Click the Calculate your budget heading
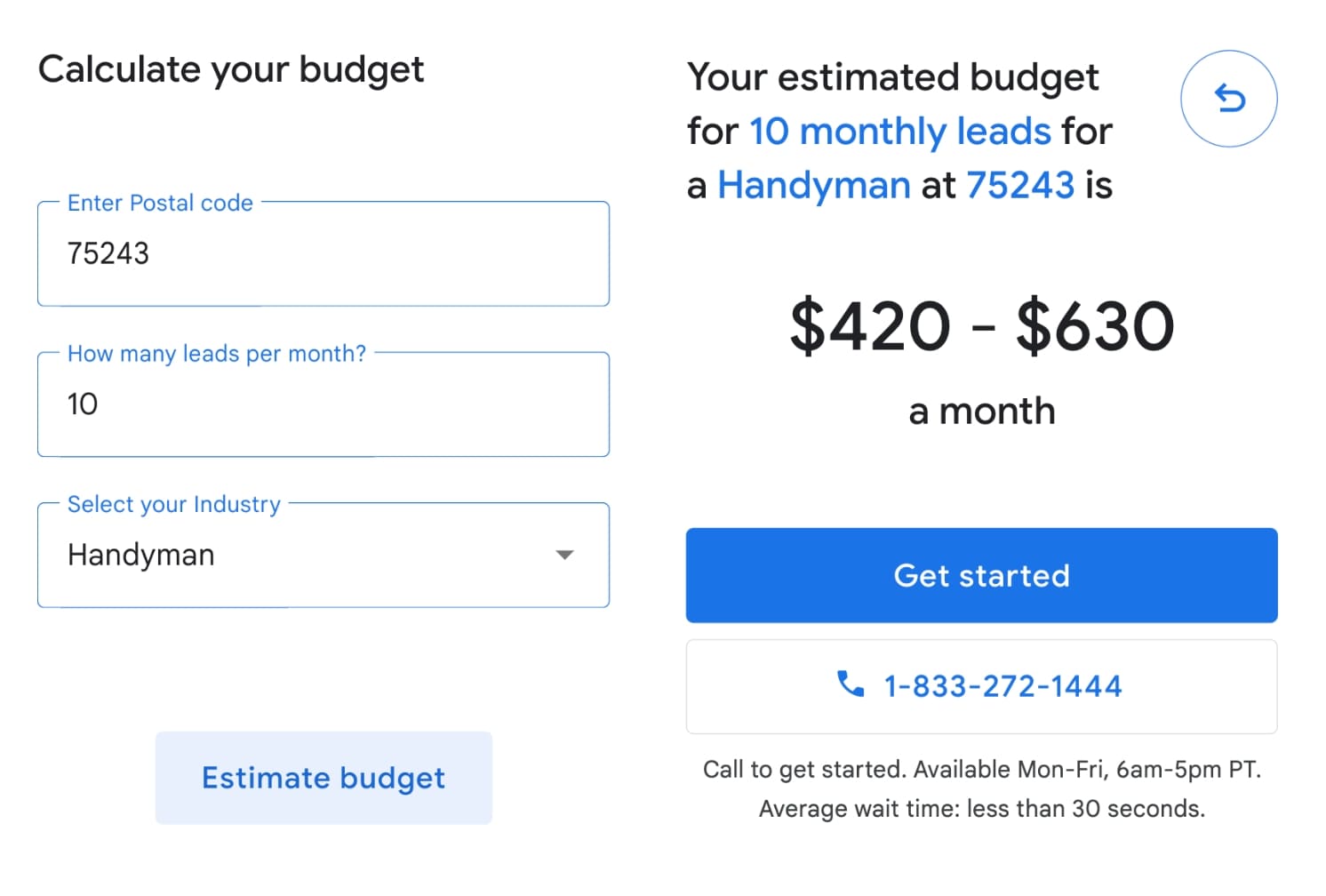The height and width of the screenshot is (896, 1326). pos(232,68)
